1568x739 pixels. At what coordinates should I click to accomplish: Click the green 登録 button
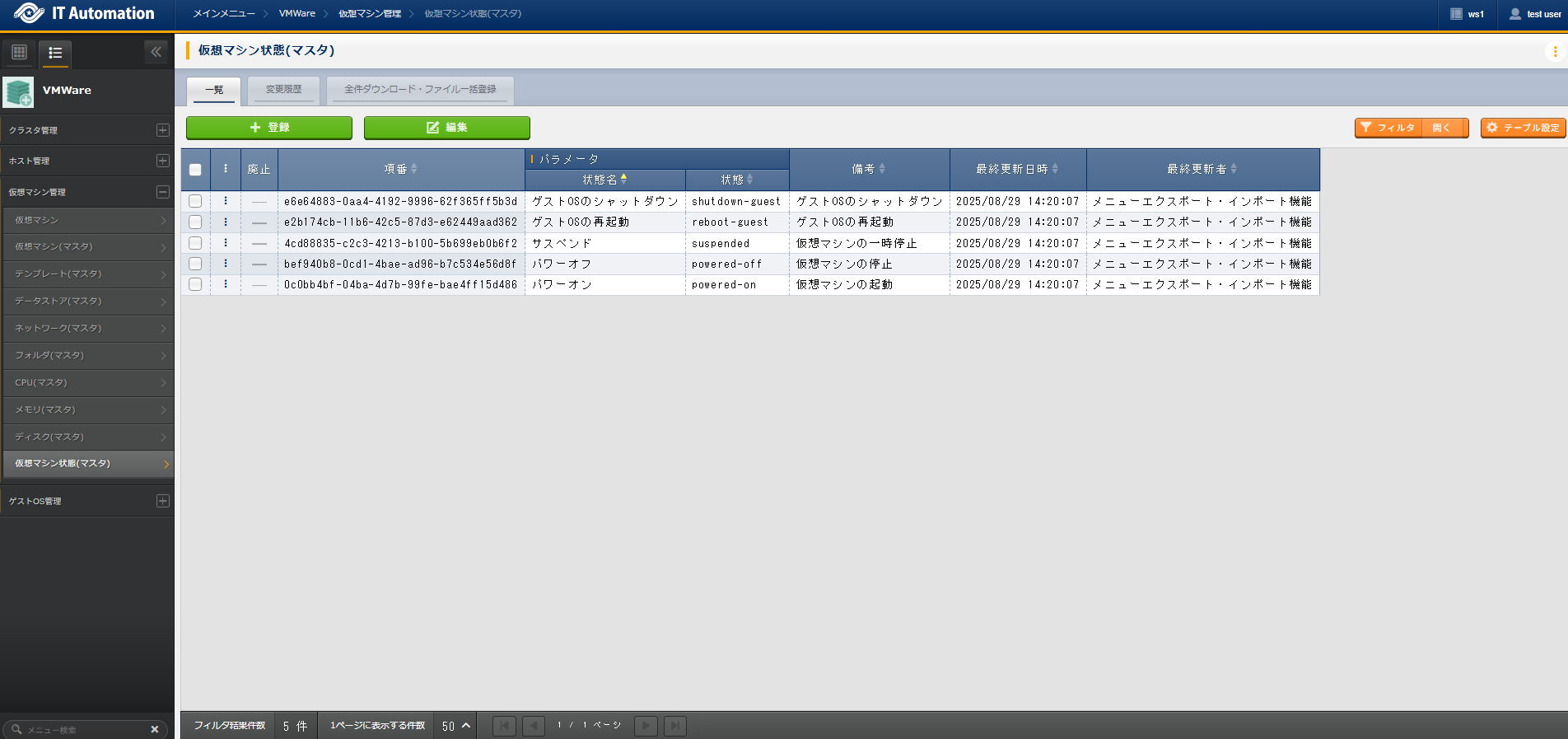[x=269, y=128]
